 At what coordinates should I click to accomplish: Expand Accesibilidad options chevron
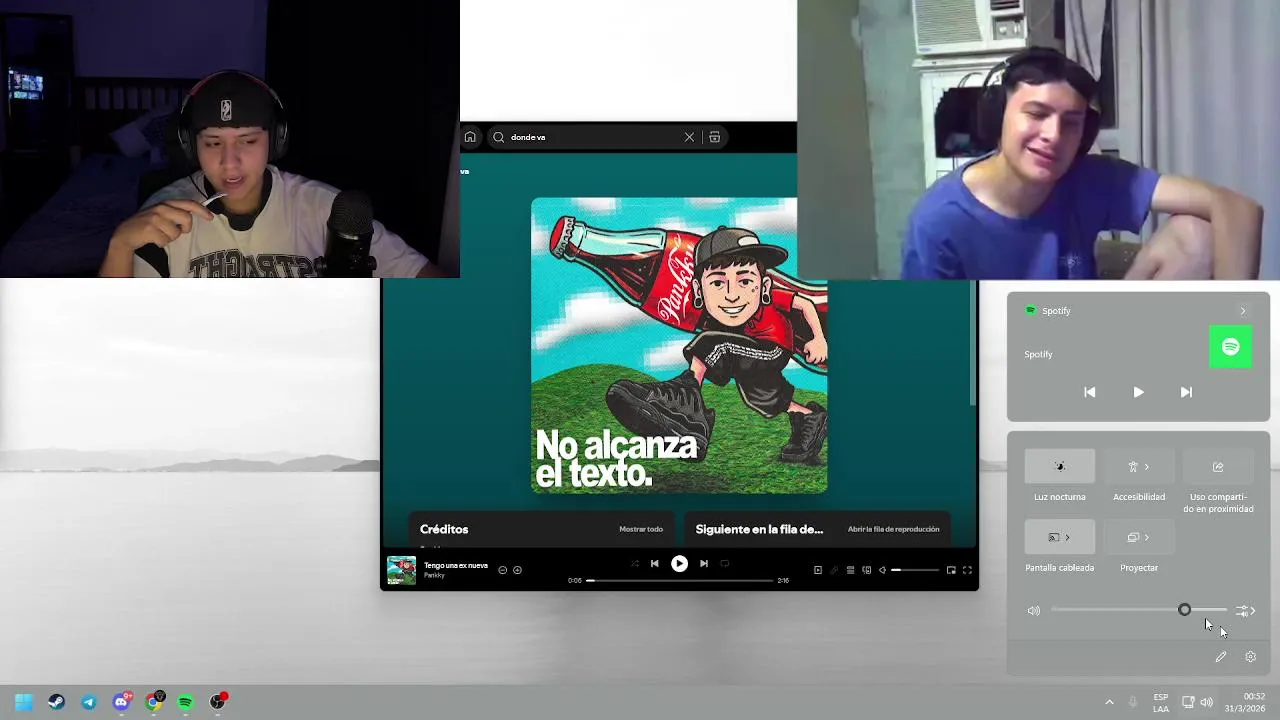(1147, 466)
